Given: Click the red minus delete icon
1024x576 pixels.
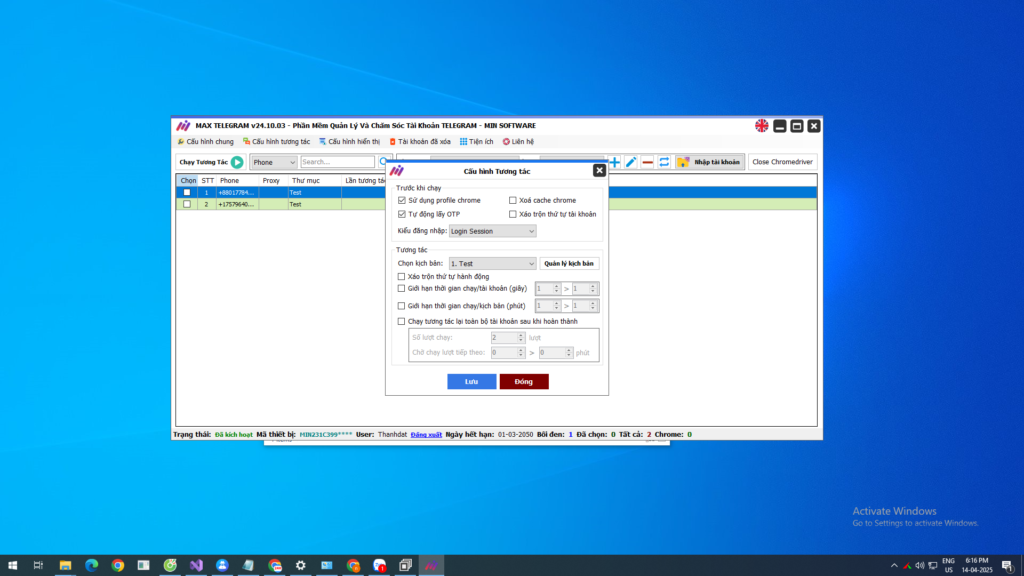Looking at the screenshot, I should pyautogui.click(x=647, y=161).
